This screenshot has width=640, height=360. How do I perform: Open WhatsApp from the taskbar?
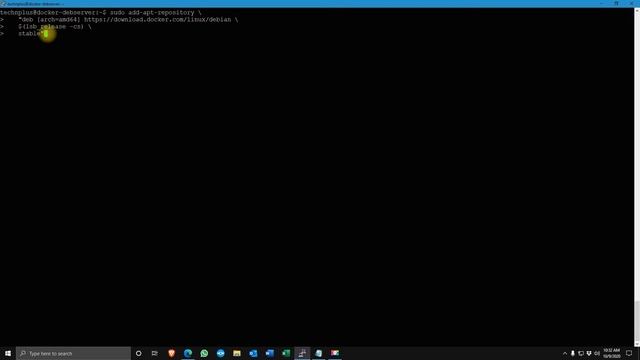click(x=204, y=353)
